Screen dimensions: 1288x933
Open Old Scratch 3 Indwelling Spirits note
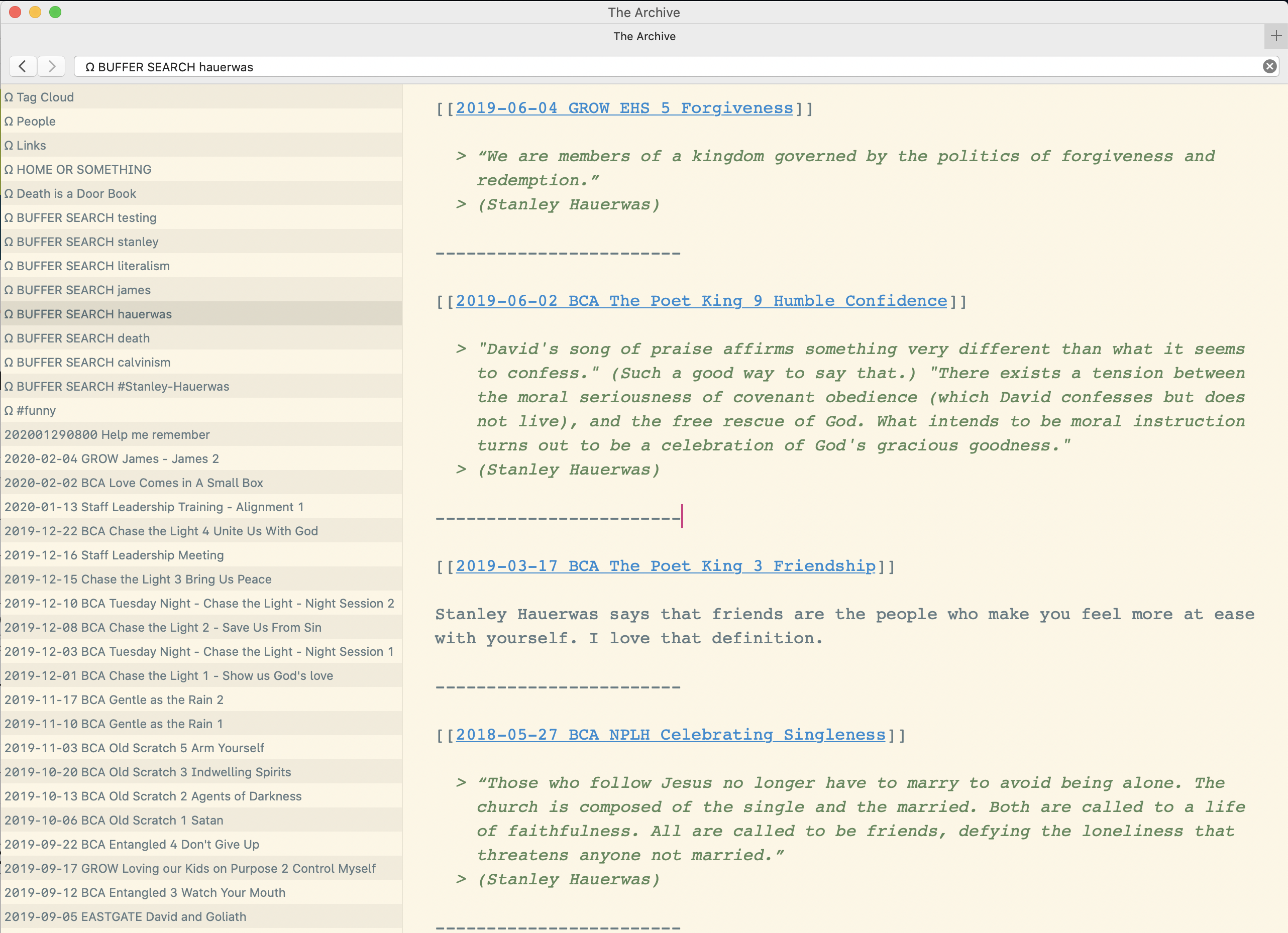click(201, 772)
